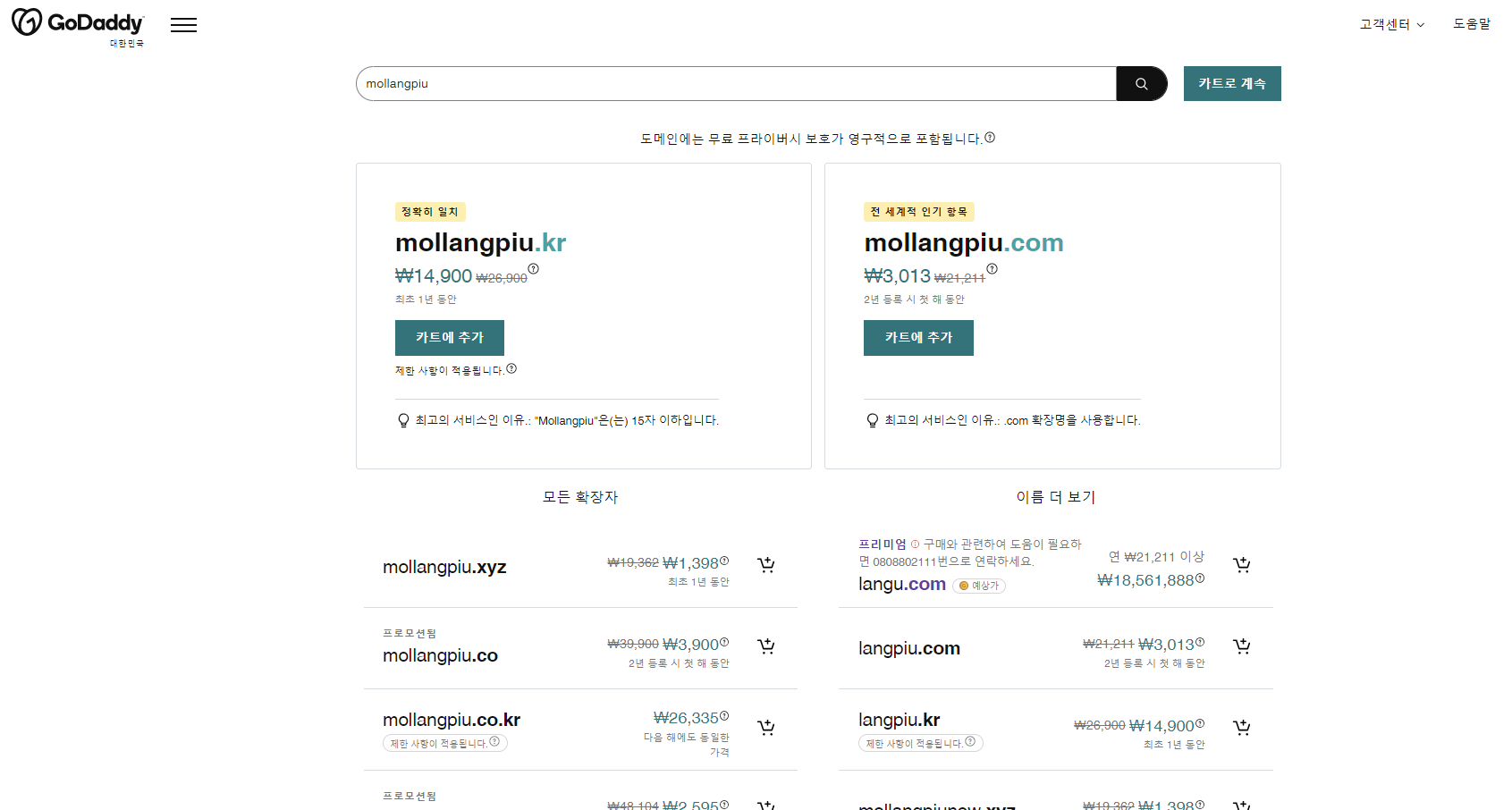This screenshot has height=810, width=1512.
Task: Click the langpiu.com domain name
Action: 909,648
